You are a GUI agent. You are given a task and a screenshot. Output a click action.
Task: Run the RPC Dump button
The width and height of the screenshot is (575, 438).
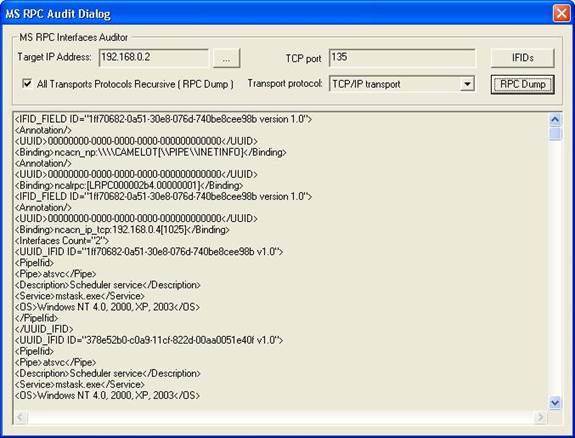523,84
